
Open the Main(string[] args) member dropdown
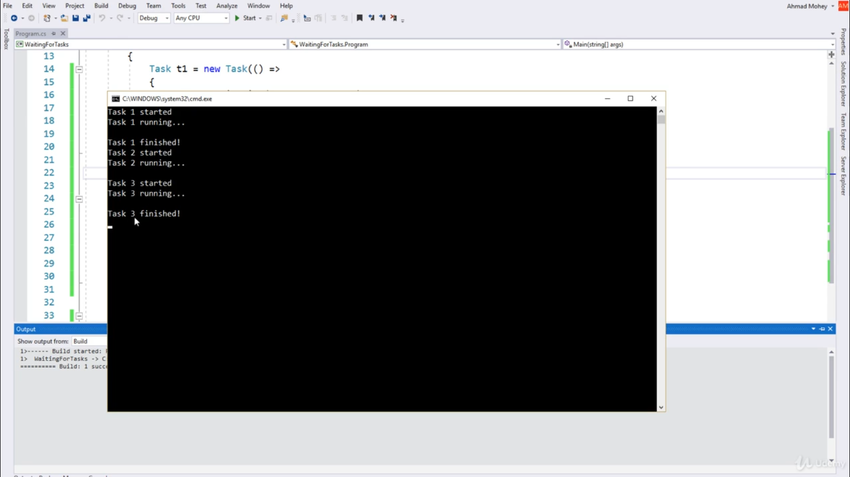tap(699, 44)
